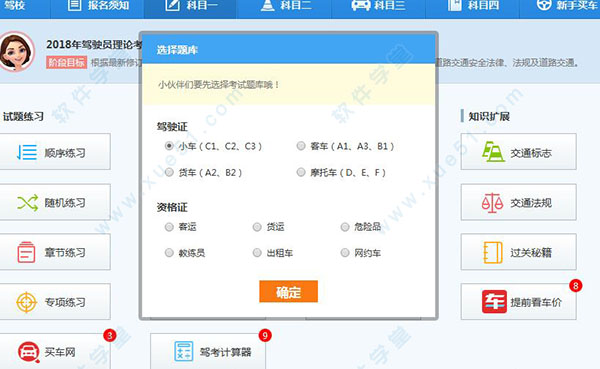This screenshot has height=369, width=600.
Task: Start 顺序练习 practice
Action: 54,152
